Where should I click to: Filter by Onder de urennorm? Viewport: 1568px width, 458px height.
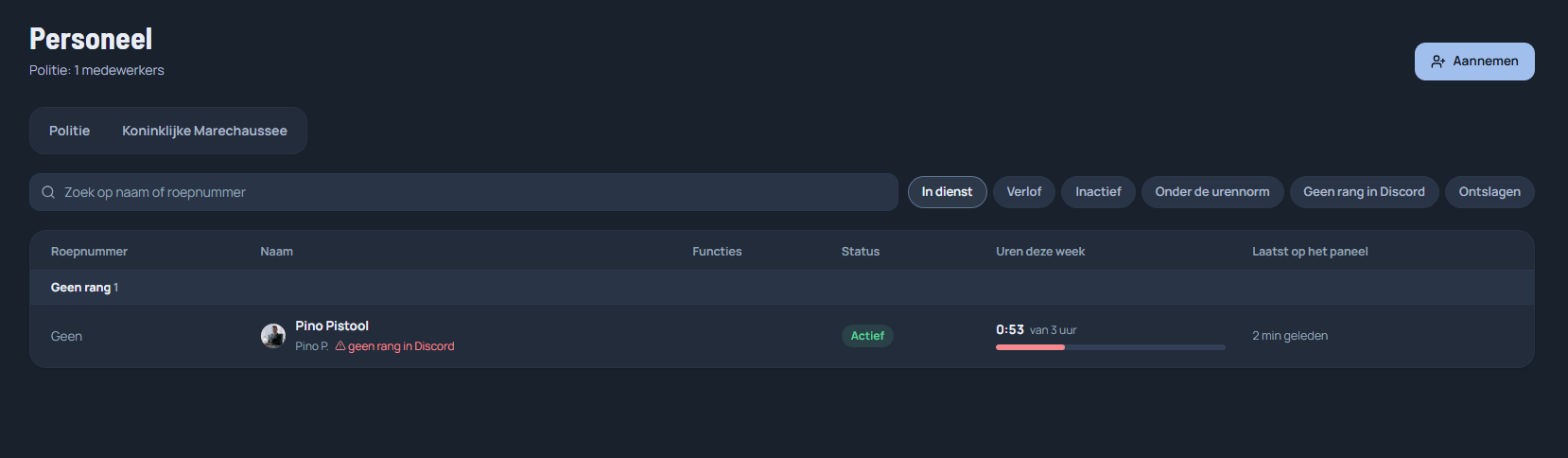click(1212, 192)
